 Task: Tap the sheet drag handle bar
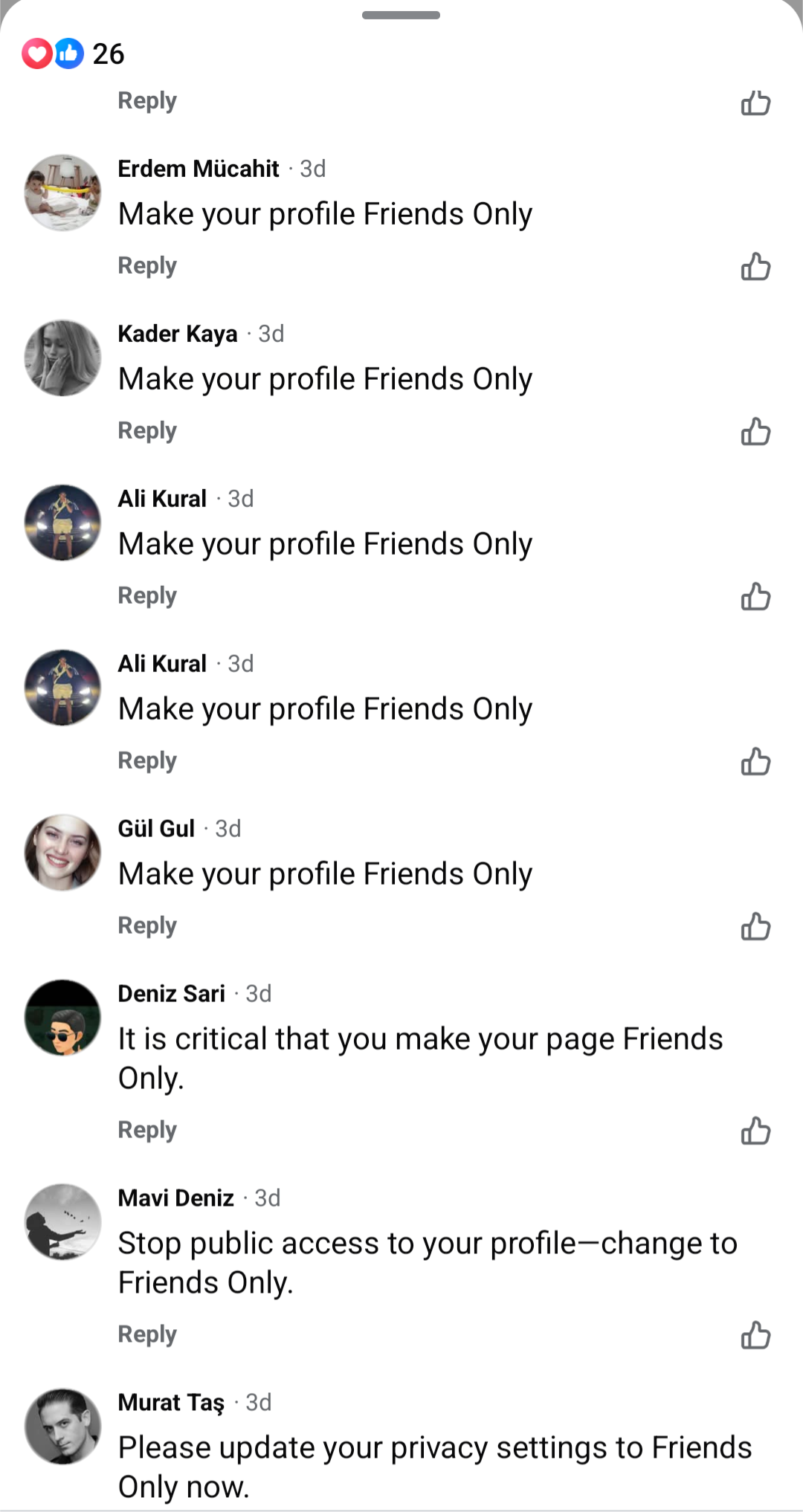click(401, 15)
